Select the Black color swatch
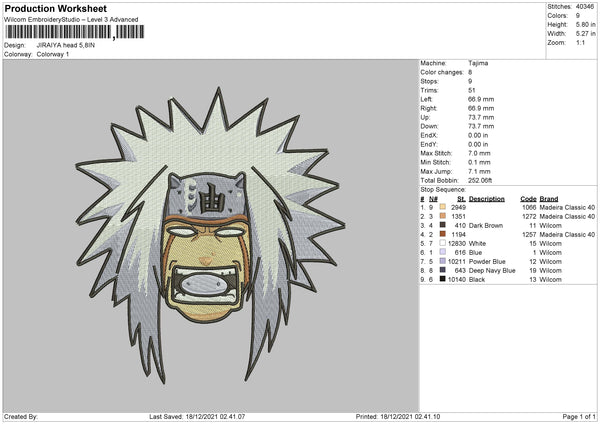The width and height of the screenshot is (600, 424). (442, 279)
